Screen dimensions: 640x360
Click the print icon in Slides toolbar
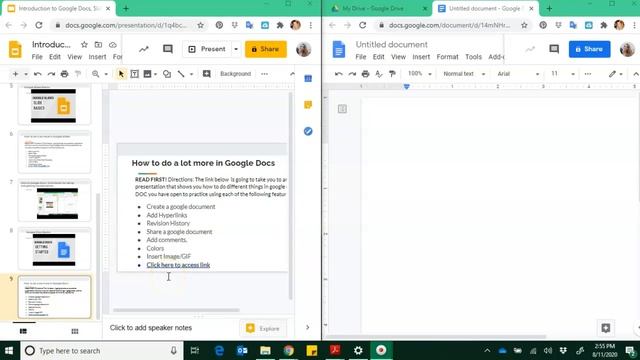(x=64, y=74)
